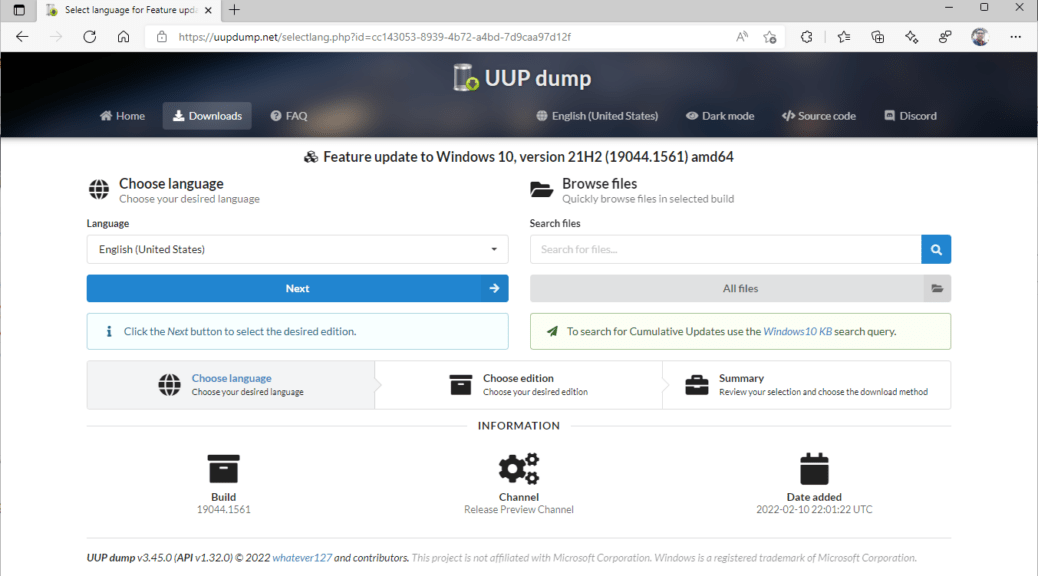
Task: Click the user profile avatar
Action: [x=980, y=37]
